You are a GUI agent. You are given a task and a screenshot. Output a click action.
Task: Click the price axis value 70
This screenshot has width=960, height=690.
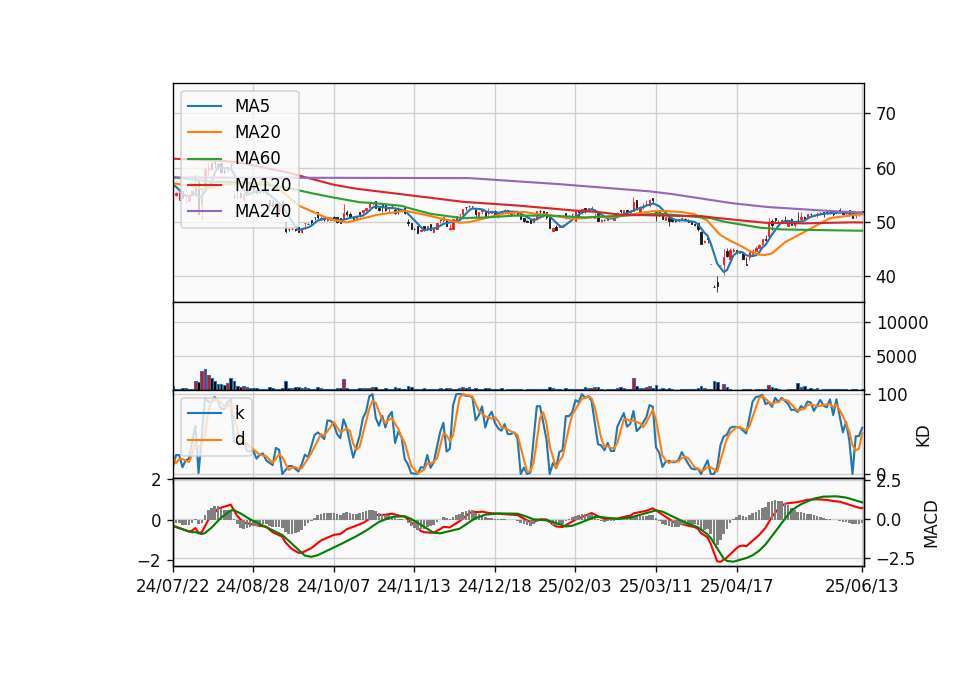coord(886,114)
